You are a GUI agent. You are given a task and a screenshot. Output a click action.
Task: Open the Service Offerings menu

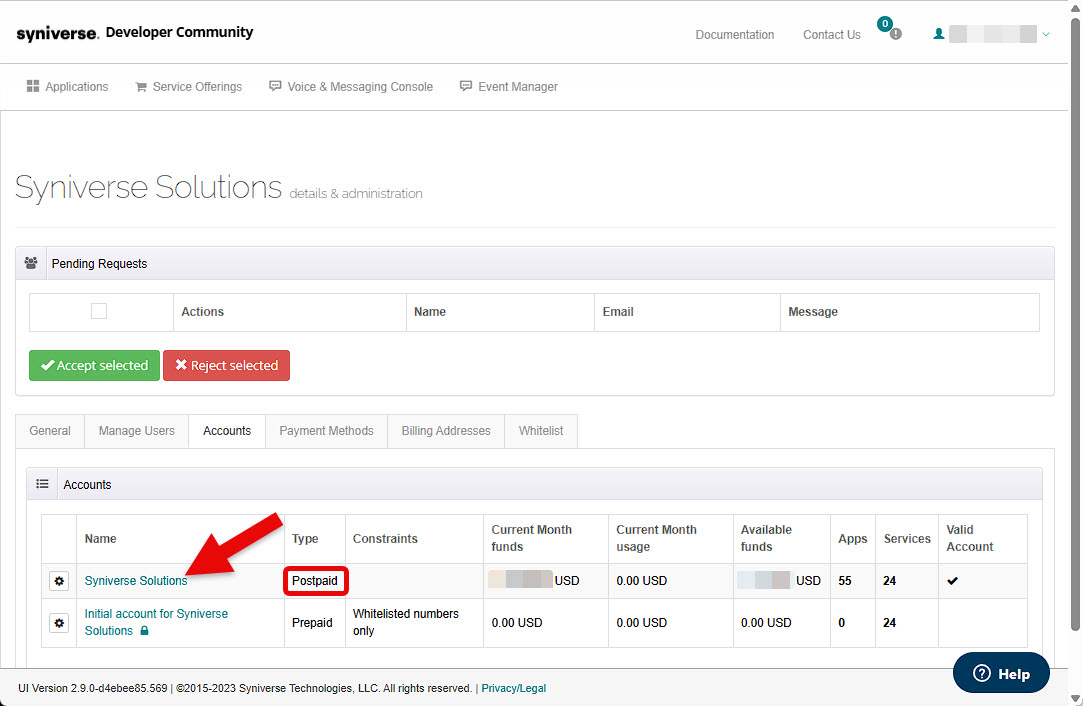click(188, 87)
